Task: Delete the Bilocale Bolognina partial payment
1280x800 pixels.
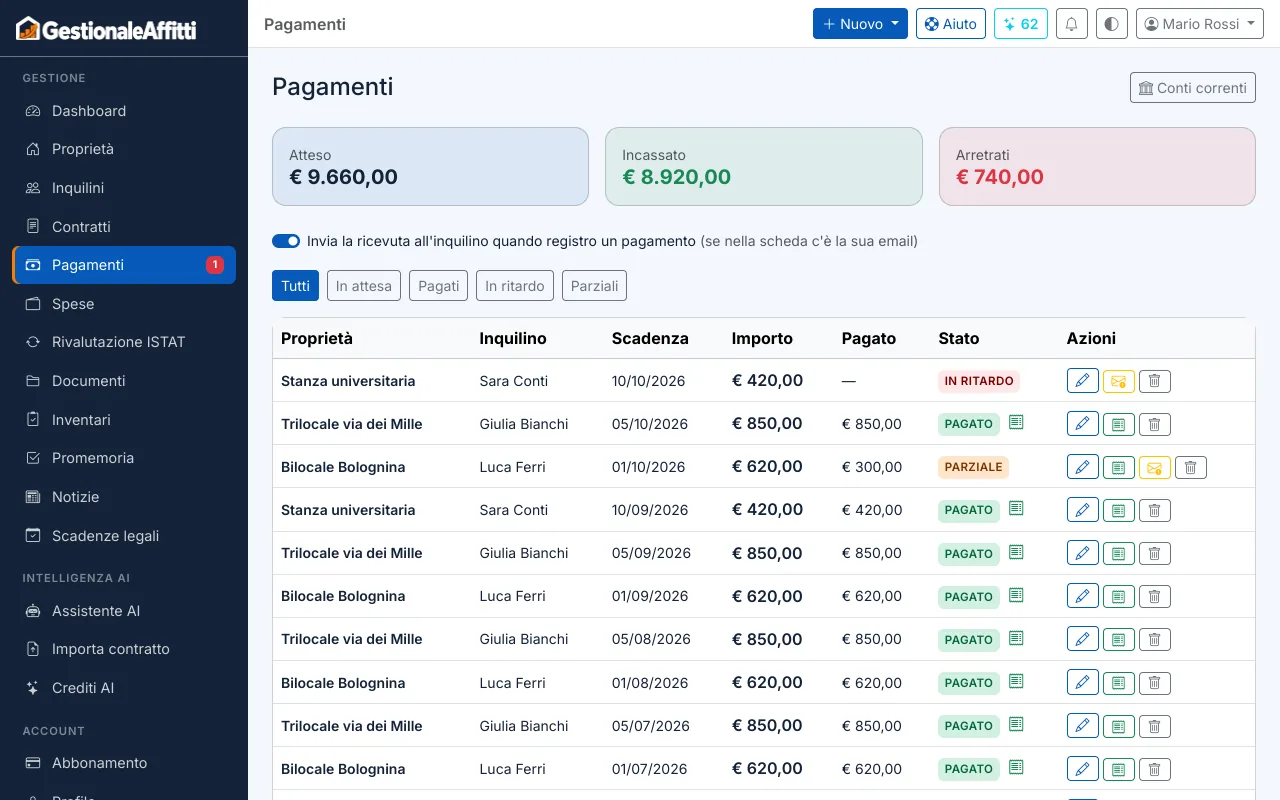Action: (1190, 467)
